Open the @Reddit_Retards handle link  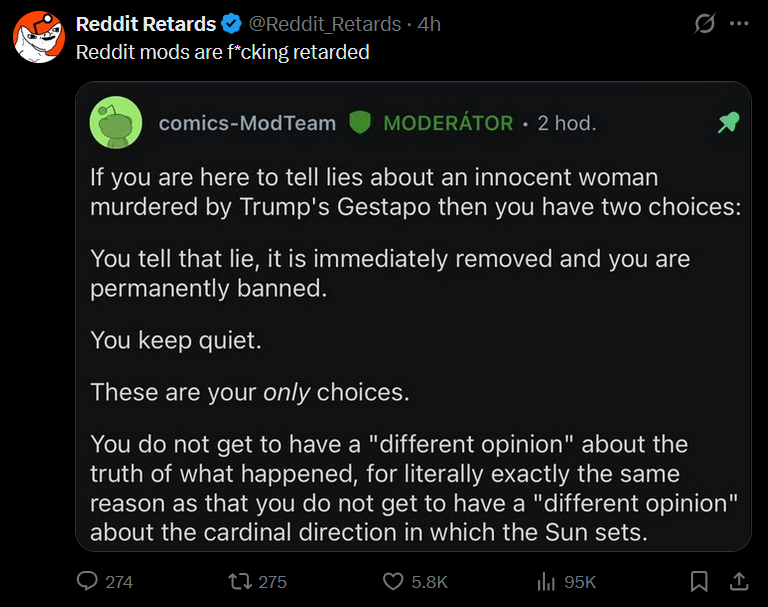pyautogui.click(x=325, y=24)
